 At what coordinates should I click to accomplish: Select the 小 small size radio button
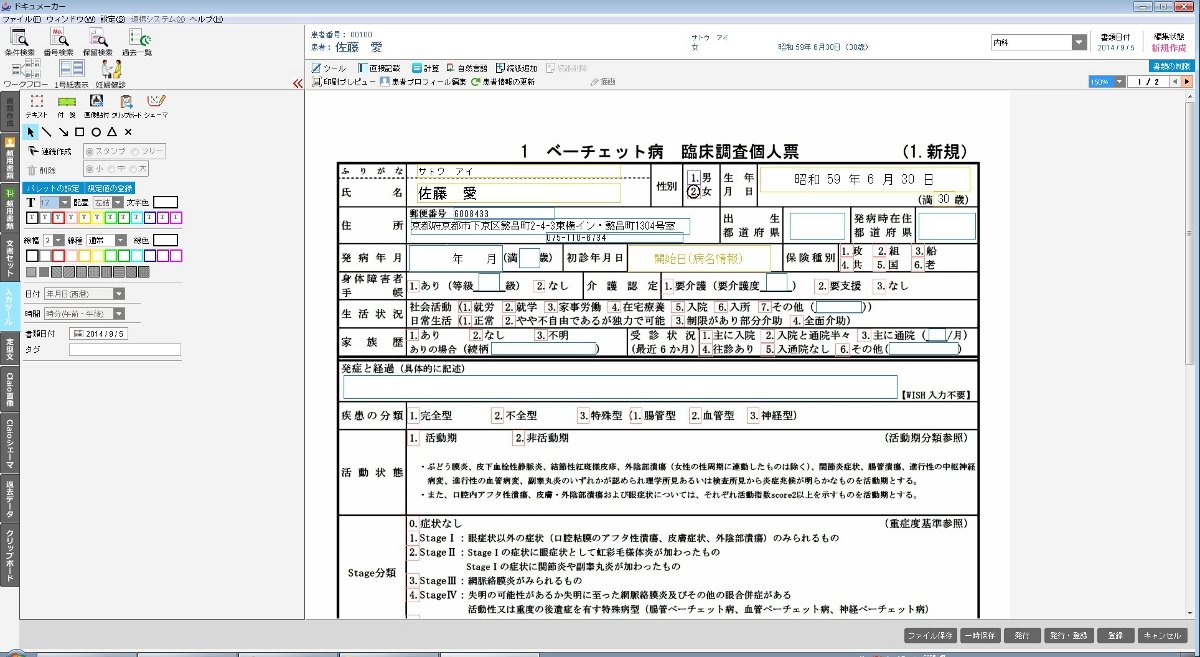click(90, 170)
